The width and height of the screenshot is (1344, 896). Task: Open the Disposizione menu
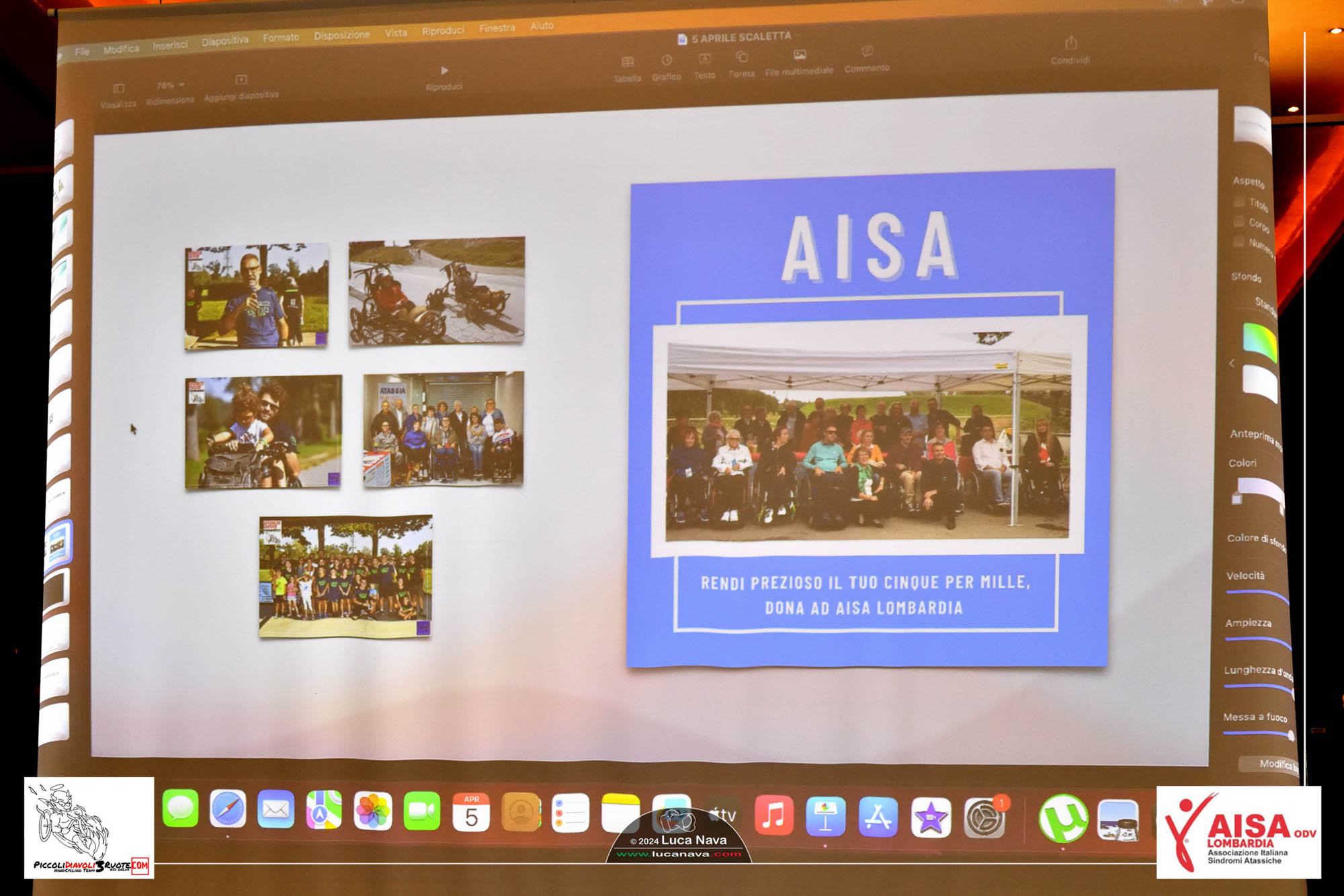click(x=342, y=35)
